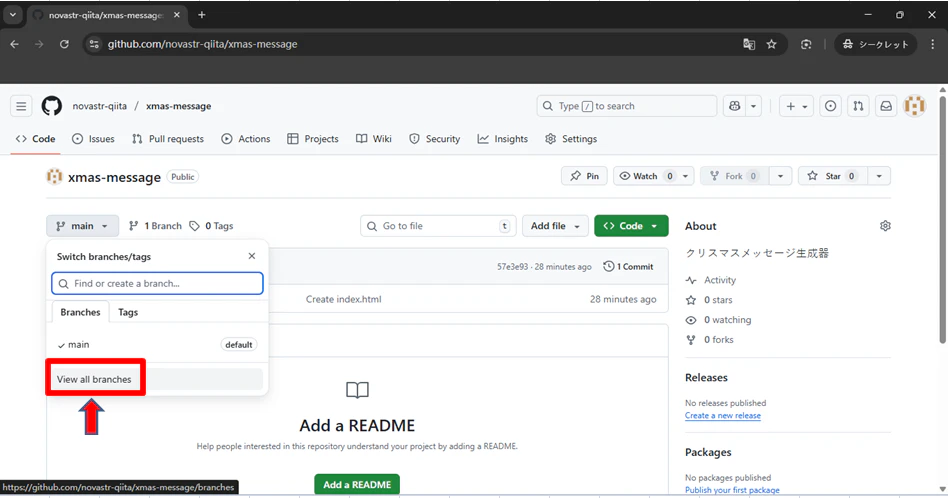Screen dimensions: 948x498
Task: Open the issues icon in header
Action: tap(831, 106)
